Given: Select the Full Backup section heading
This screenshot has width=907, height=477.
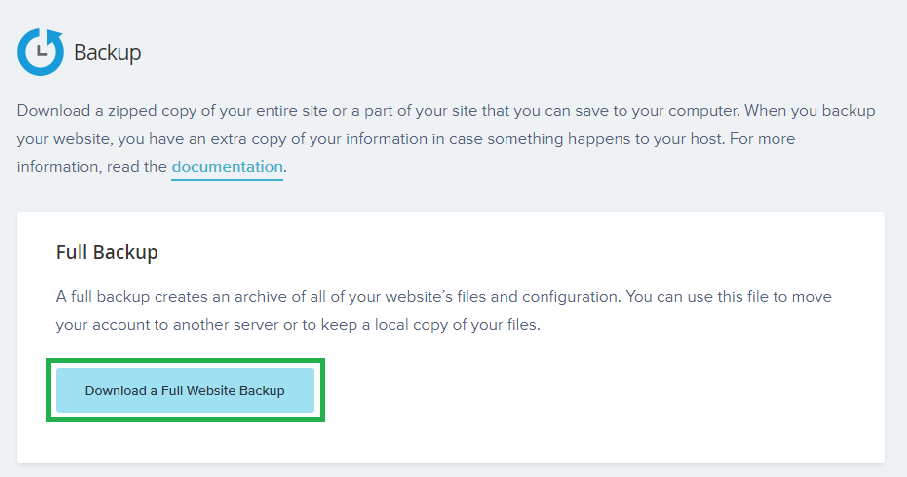Looking at the screenshot, I should 107,252.
